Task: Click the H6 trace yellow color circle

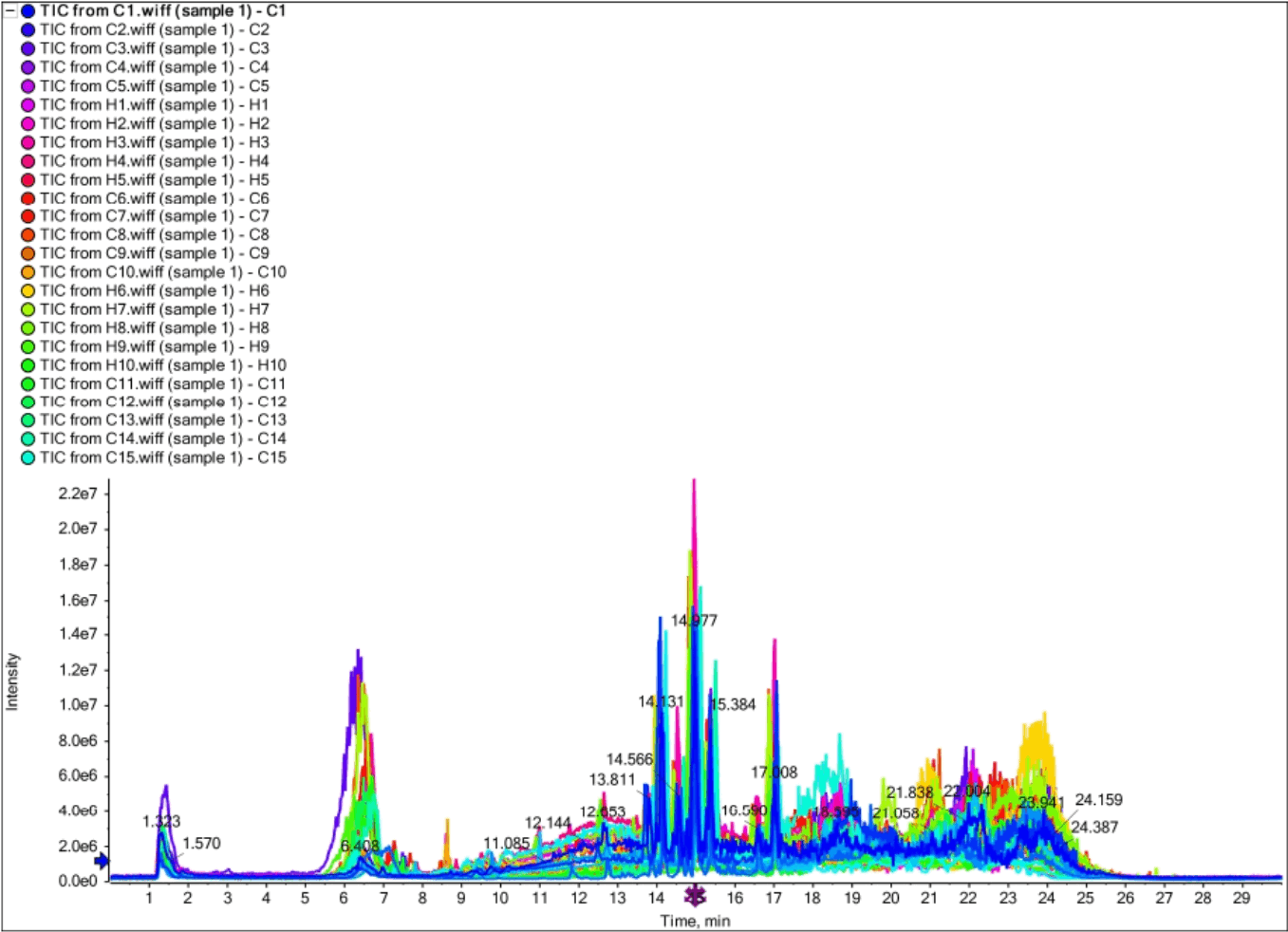Action: pos(28,291)
